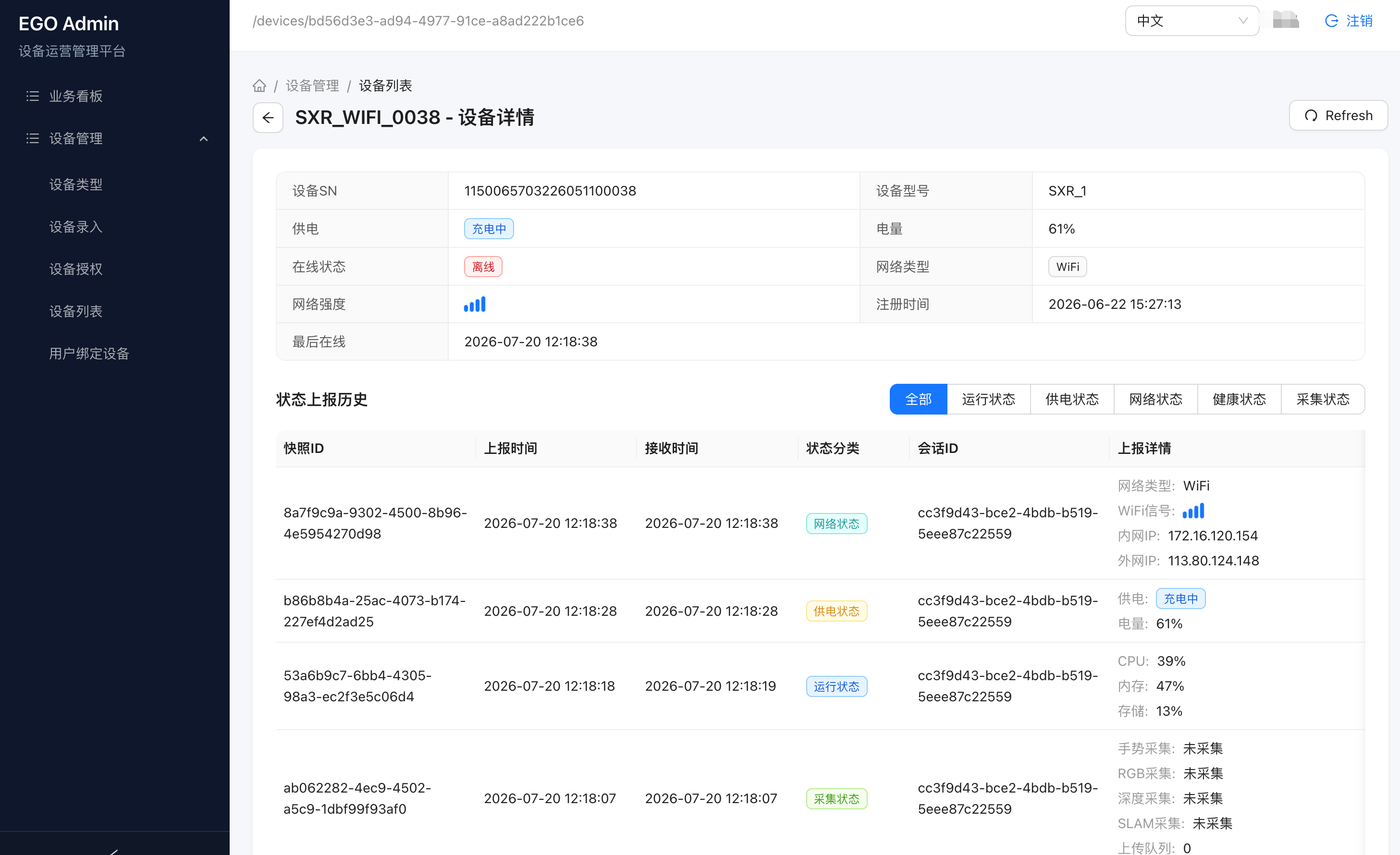Screen dimensions: 1400x855
Task: Click snapshot ID 53a6b9c7-6bb4-4305-98a3-ec2f3e5c06d4
Action: click(x=357, y=686)
